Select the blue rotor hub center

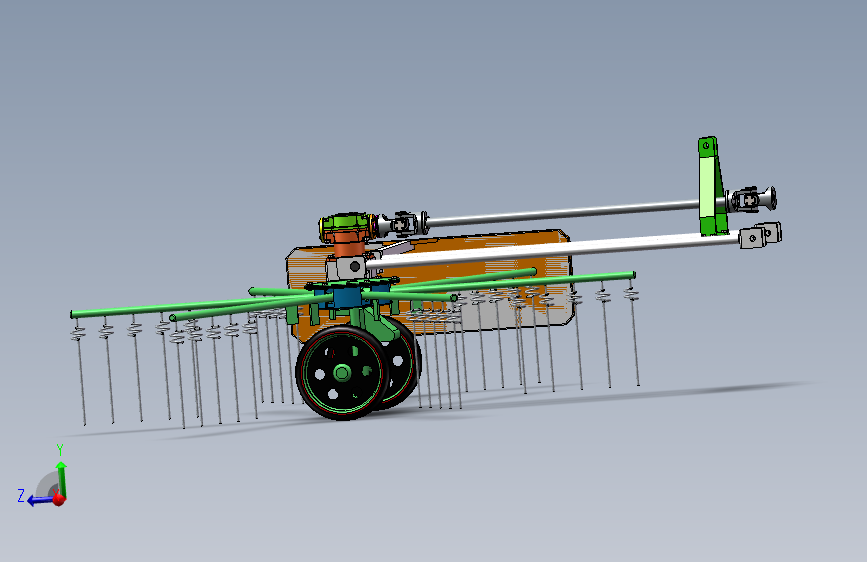pos(346,295)
